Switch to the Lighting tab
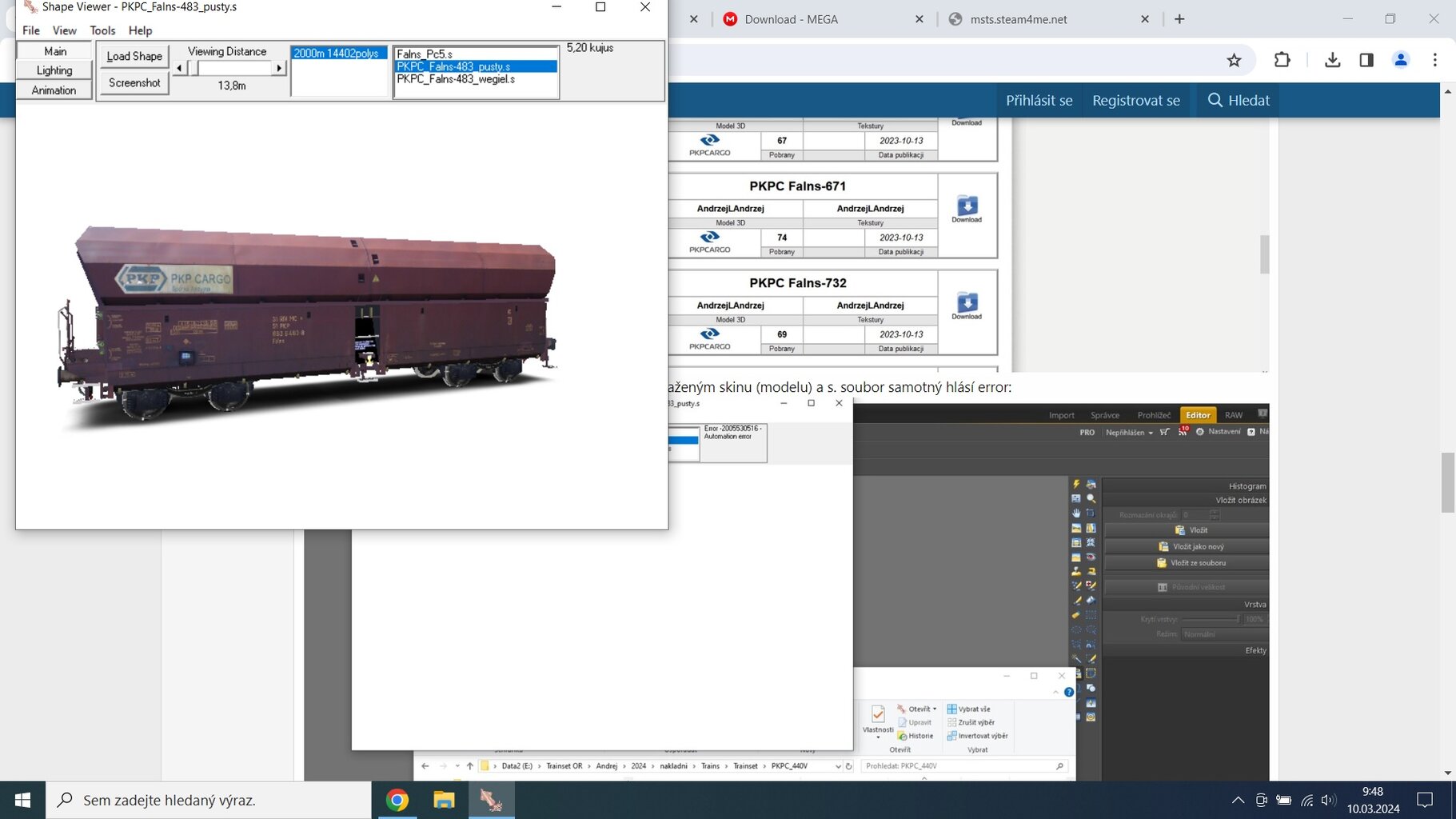This screenshot has height=819, width=1456. coord(54,70)
